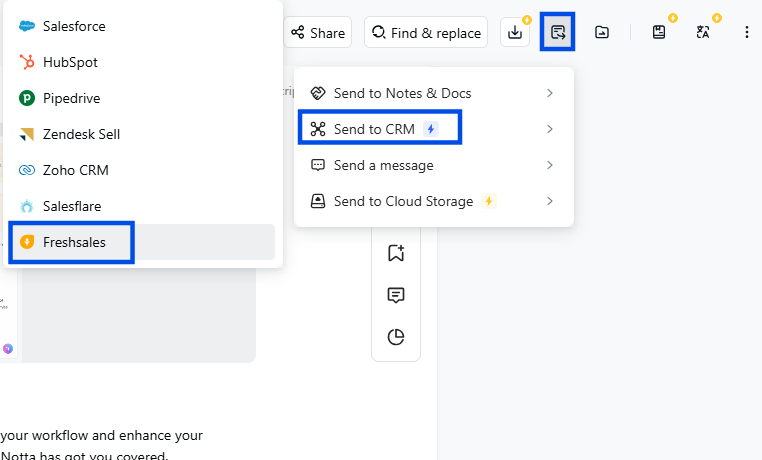This screenshot has height=460, width=762.
Task: Expand Send a message chevron
Action: 550,165
